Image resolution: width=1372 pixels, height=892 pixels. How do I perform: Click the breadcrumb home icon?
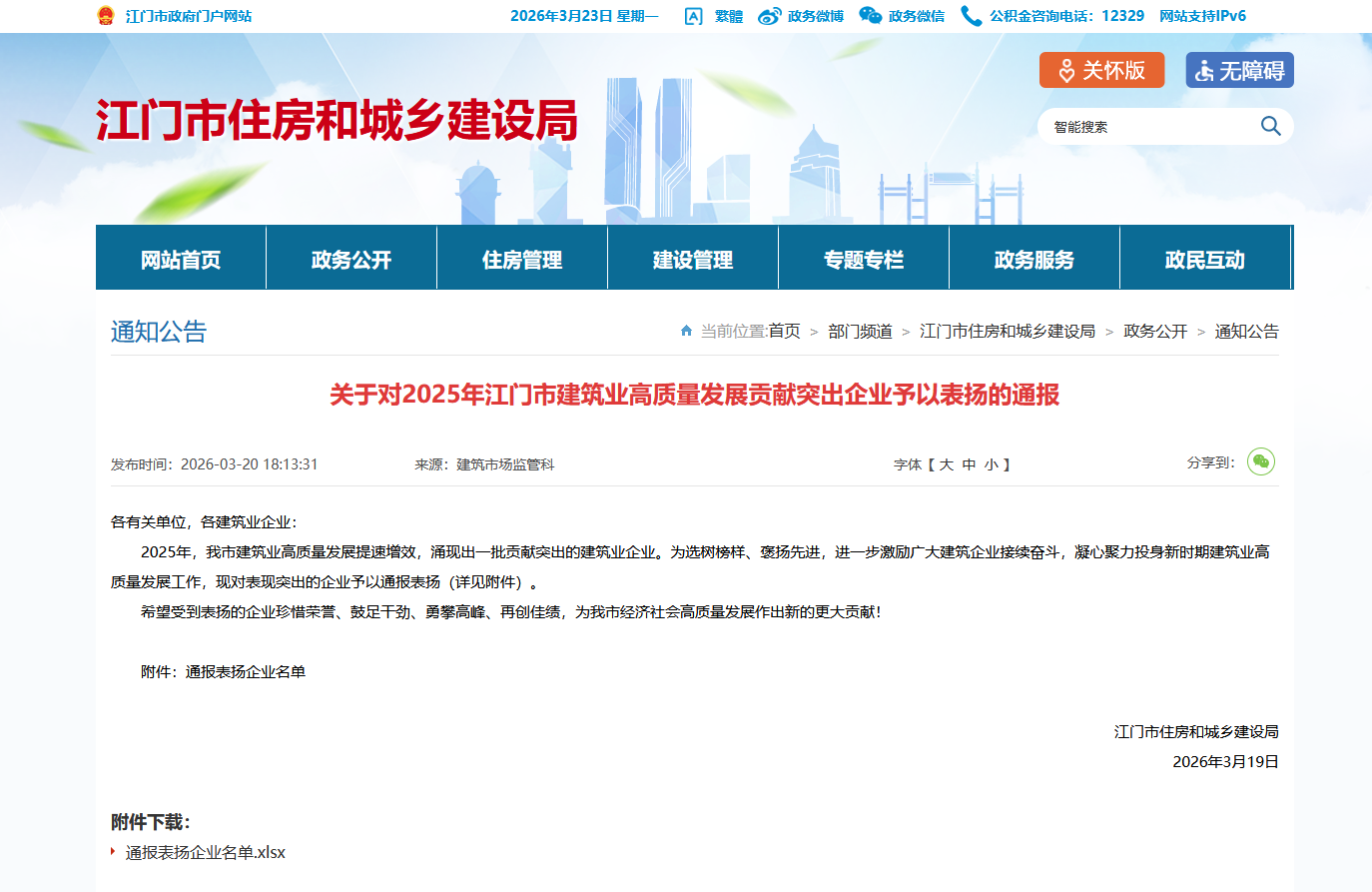pyautogui.click(x=686, y=331)
